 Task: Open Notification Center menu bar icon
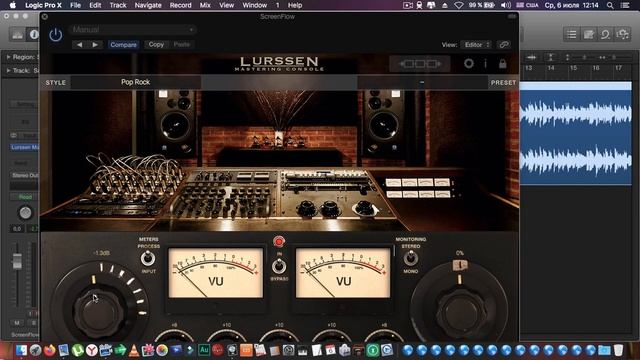(625, 5)
